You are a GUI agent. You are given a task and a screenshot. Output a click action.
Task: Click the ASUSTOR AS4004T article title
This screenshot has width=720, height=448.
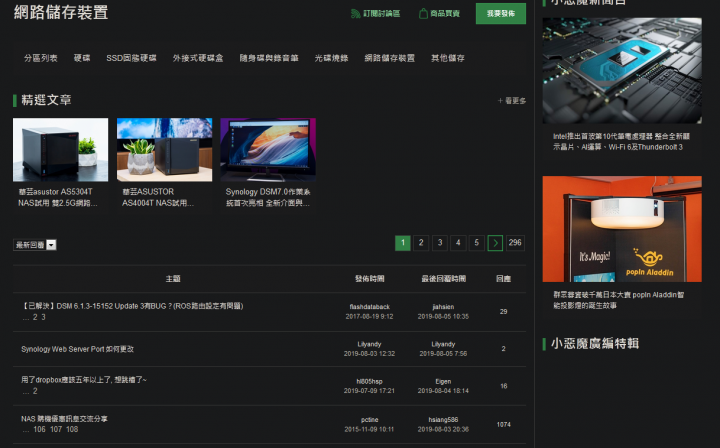coord(158,197)
